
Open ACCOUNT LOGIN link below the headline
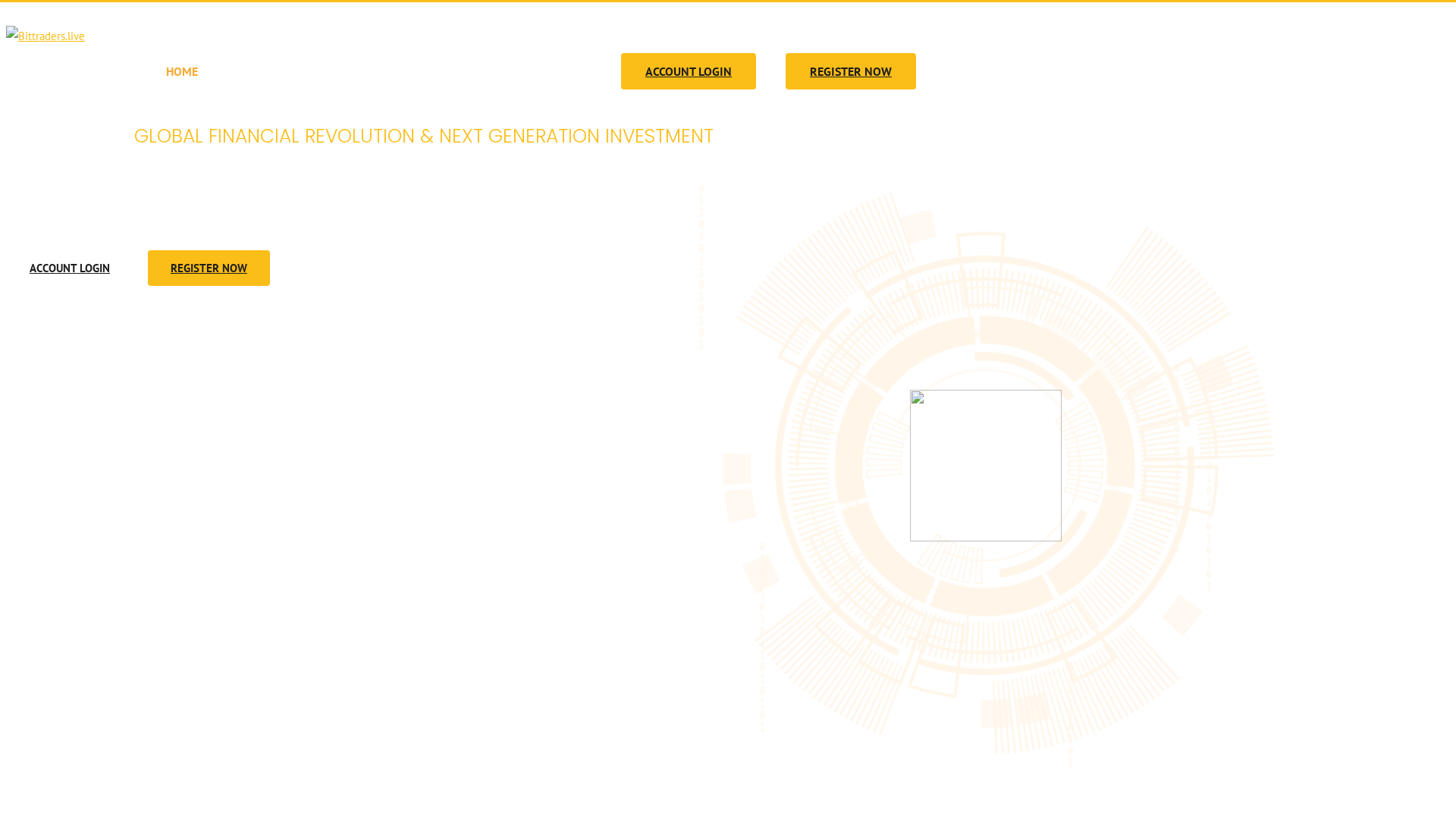click(x=70, y=268)
